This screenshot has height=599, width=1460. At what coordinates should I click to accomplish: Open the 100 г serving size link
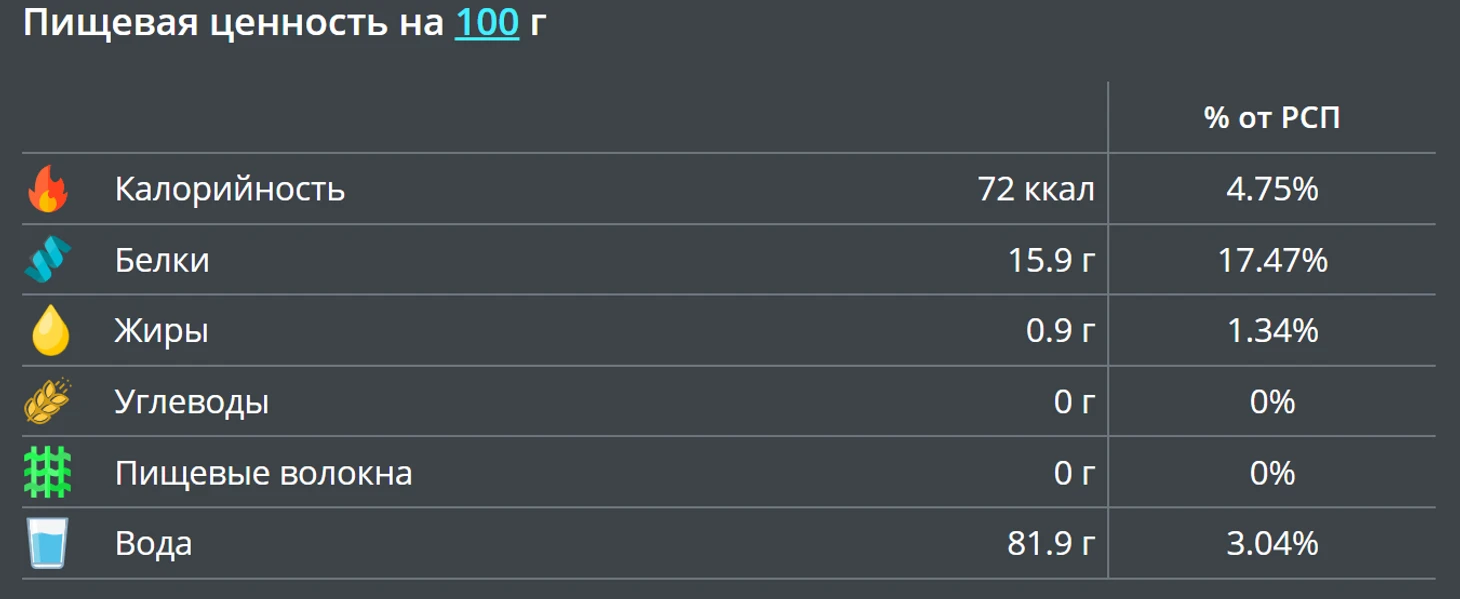pos(487,23)
